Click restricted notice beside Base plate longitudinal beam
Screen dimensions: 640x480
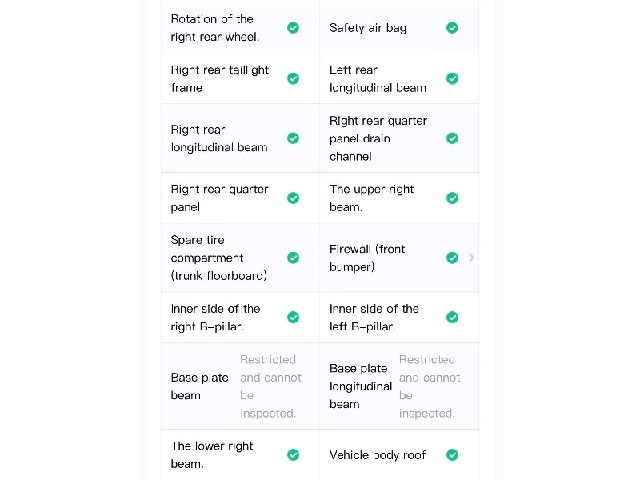(429, 387)
